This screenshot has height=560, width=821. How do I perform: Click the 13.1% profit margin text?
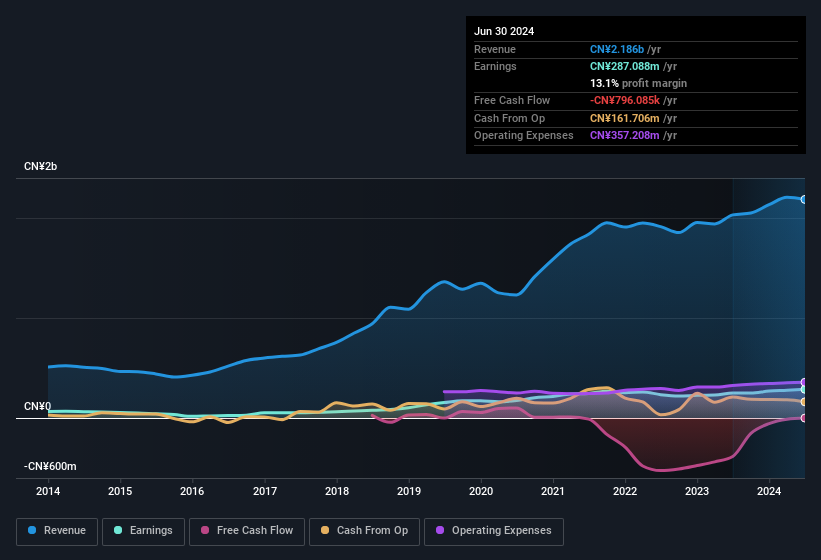638,83
